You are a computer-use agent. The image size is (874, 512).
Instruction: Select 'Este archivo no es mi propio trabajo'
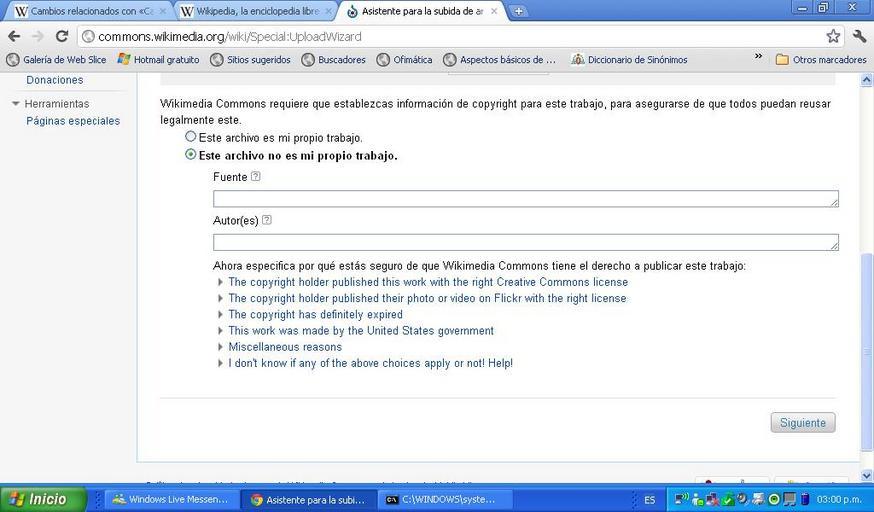[x=191, y=155]
